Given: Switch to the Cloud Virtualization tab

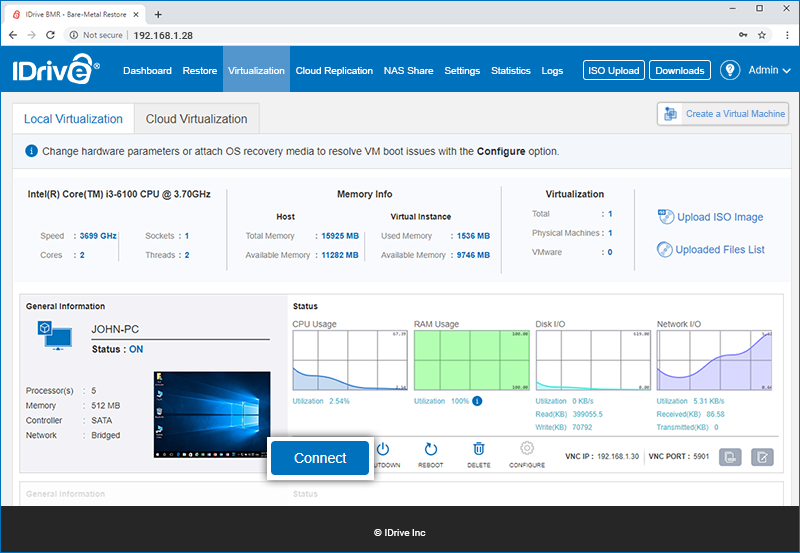Looking at the screenshot, I should click(x=196, y=118).
